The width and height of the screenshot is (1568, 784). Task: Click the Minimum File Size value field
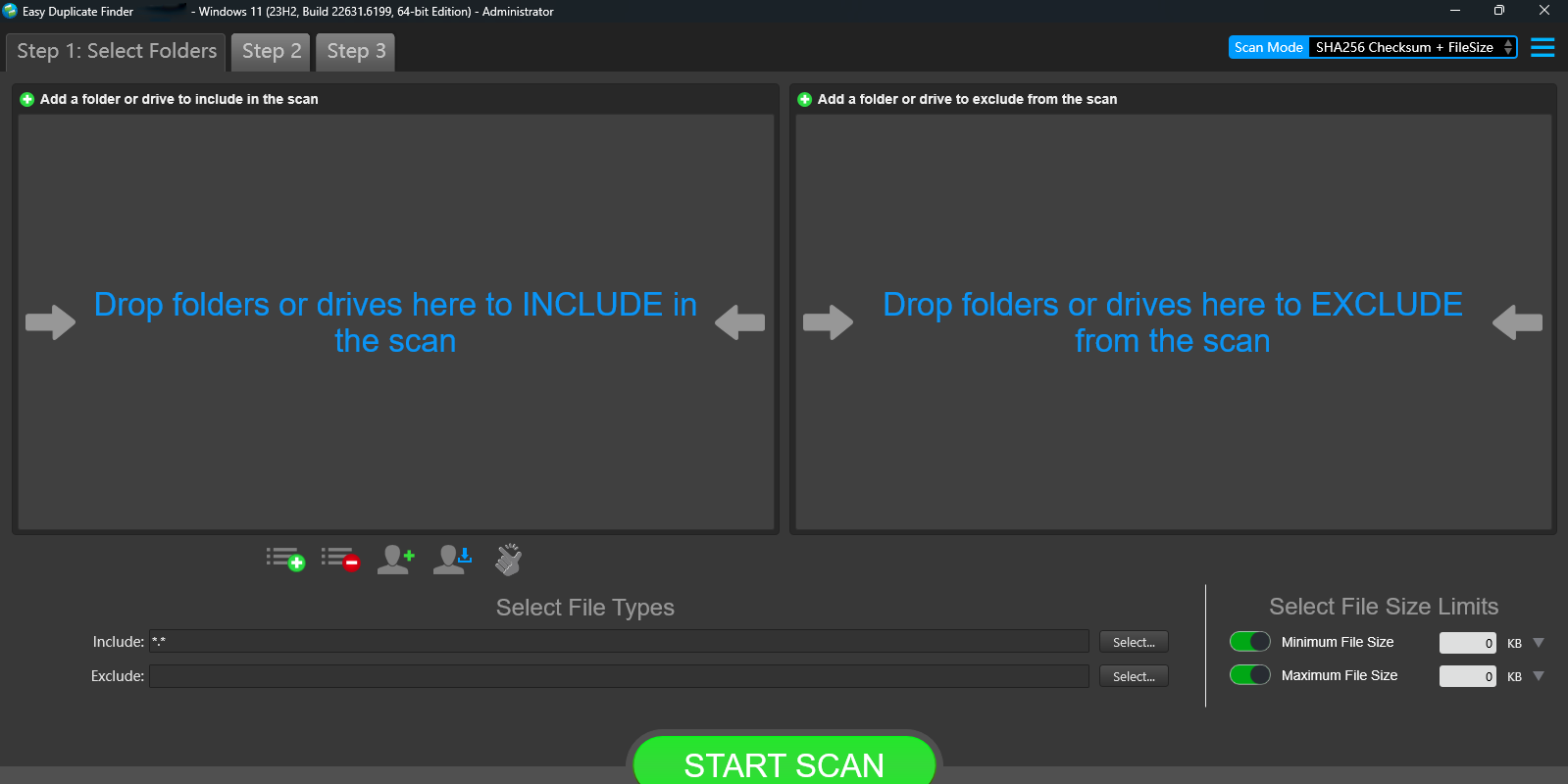pos(1467,643)
